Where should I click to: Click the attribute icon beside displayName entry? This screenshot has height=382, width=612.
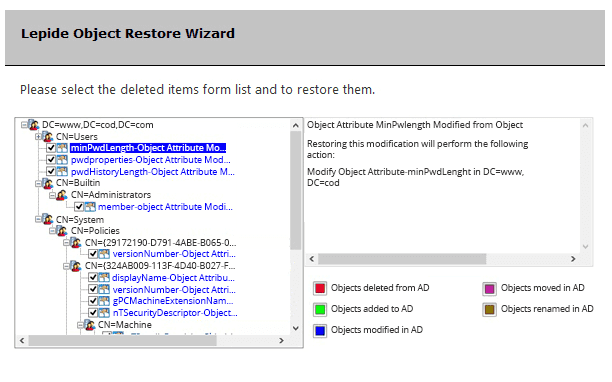[x=104, y=277]
